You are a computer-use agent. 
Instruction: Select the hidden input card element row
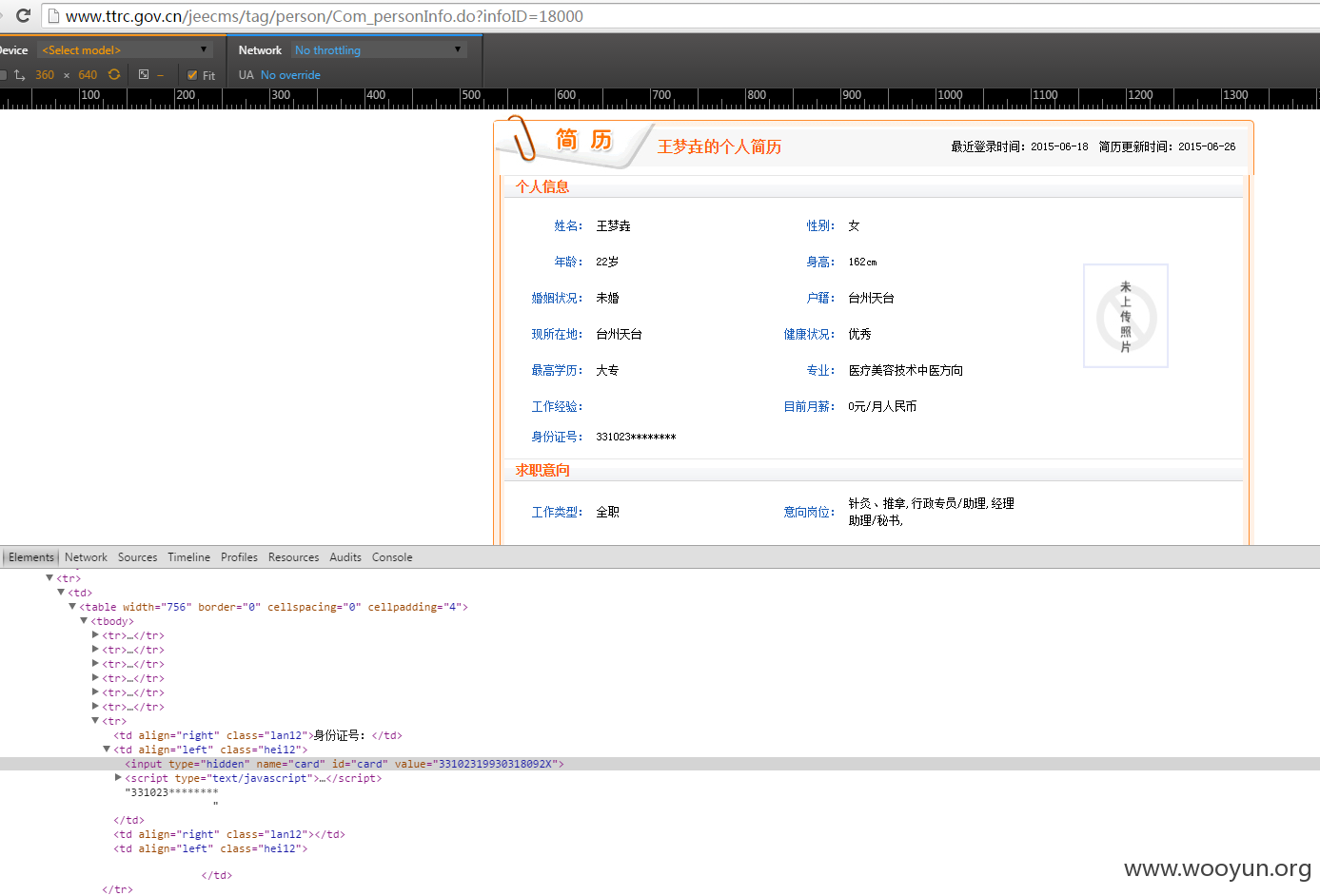click(x=660, y=764)
